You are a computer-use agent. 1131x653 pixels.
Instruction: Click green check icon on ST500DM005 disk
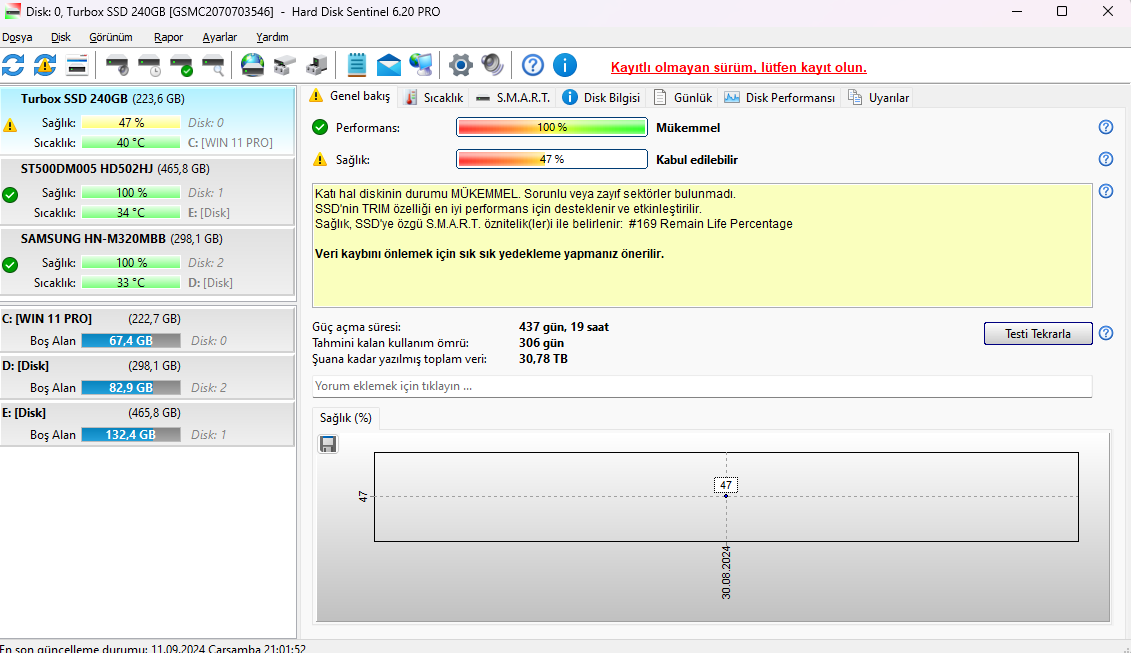(x=10, y=194)
